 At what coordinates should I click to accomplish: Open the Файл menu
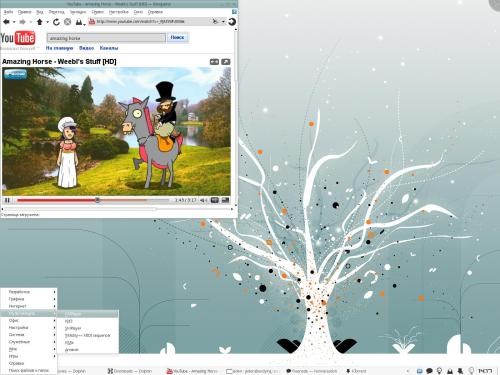click(8, 12)
